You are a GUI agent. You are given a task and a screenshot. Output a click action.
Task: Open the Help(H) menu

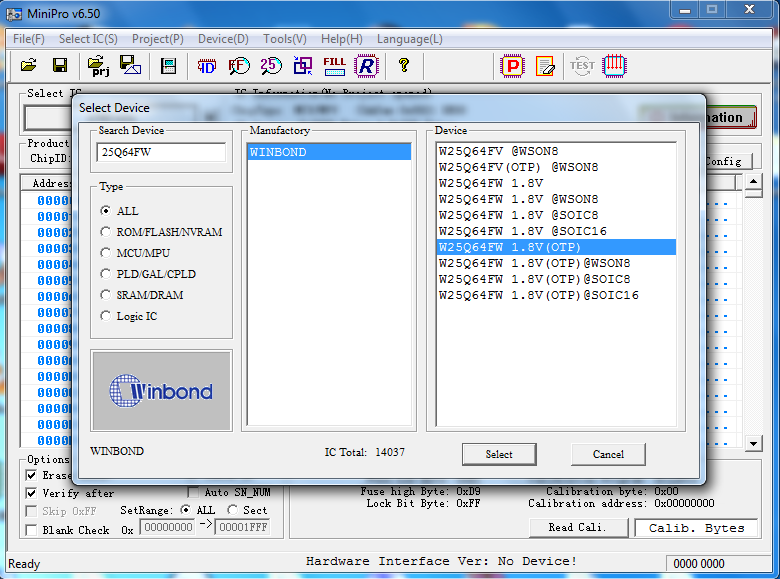point(341,39)
